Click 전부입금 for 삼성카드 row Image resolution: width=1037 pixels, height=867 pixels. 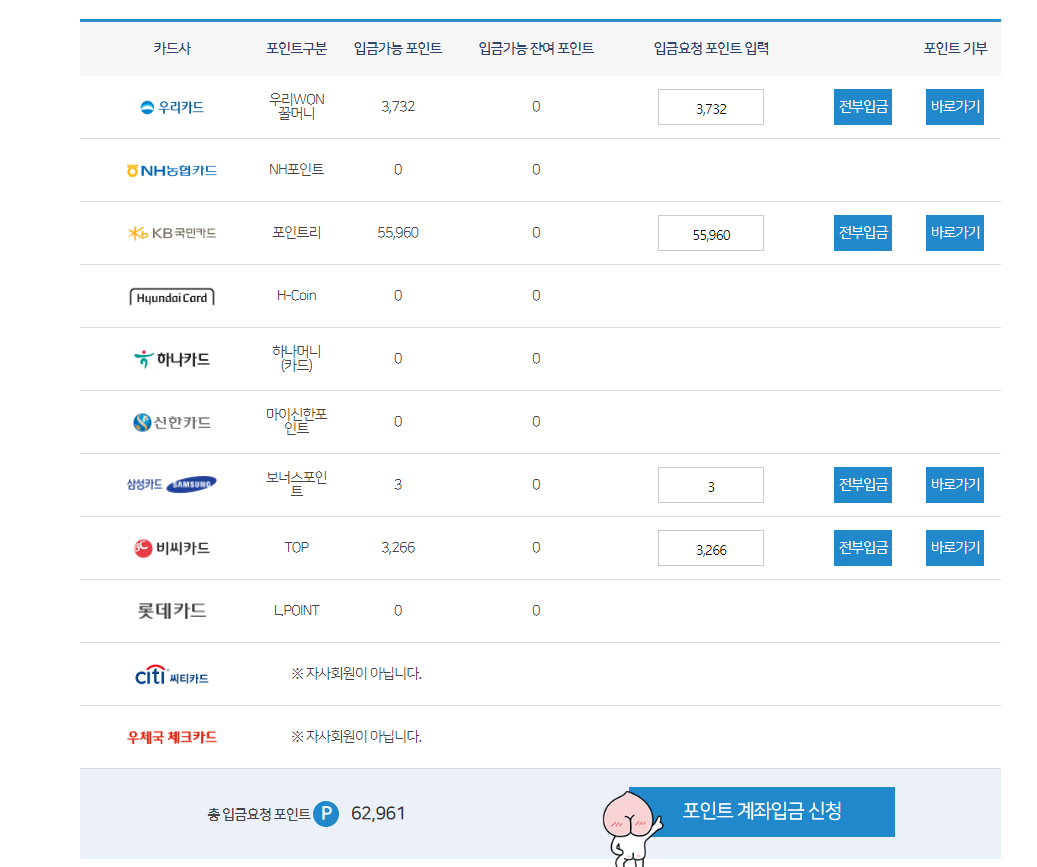point(863,485)
